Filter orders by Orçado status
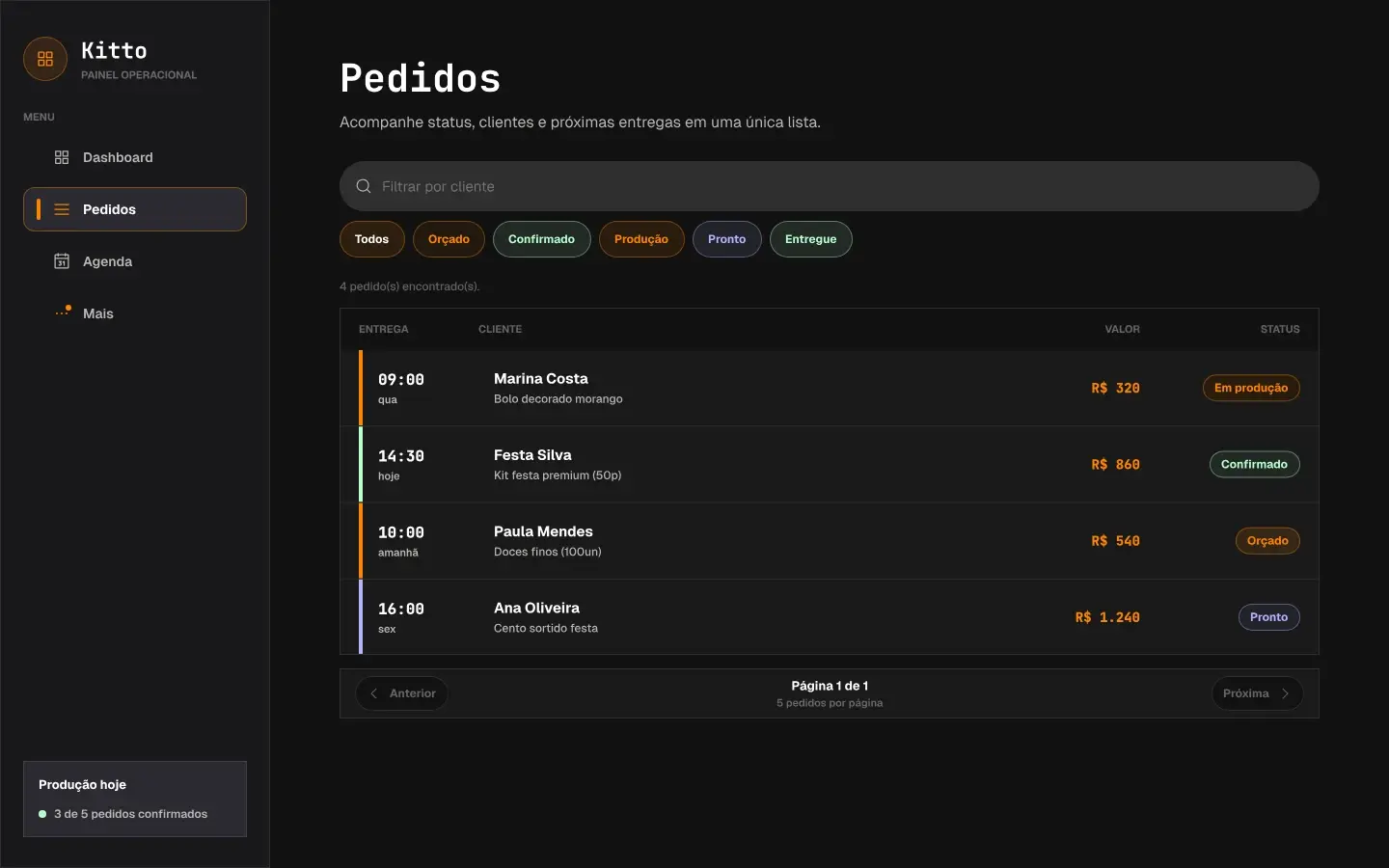1389x868 pixels. point(449,239)
